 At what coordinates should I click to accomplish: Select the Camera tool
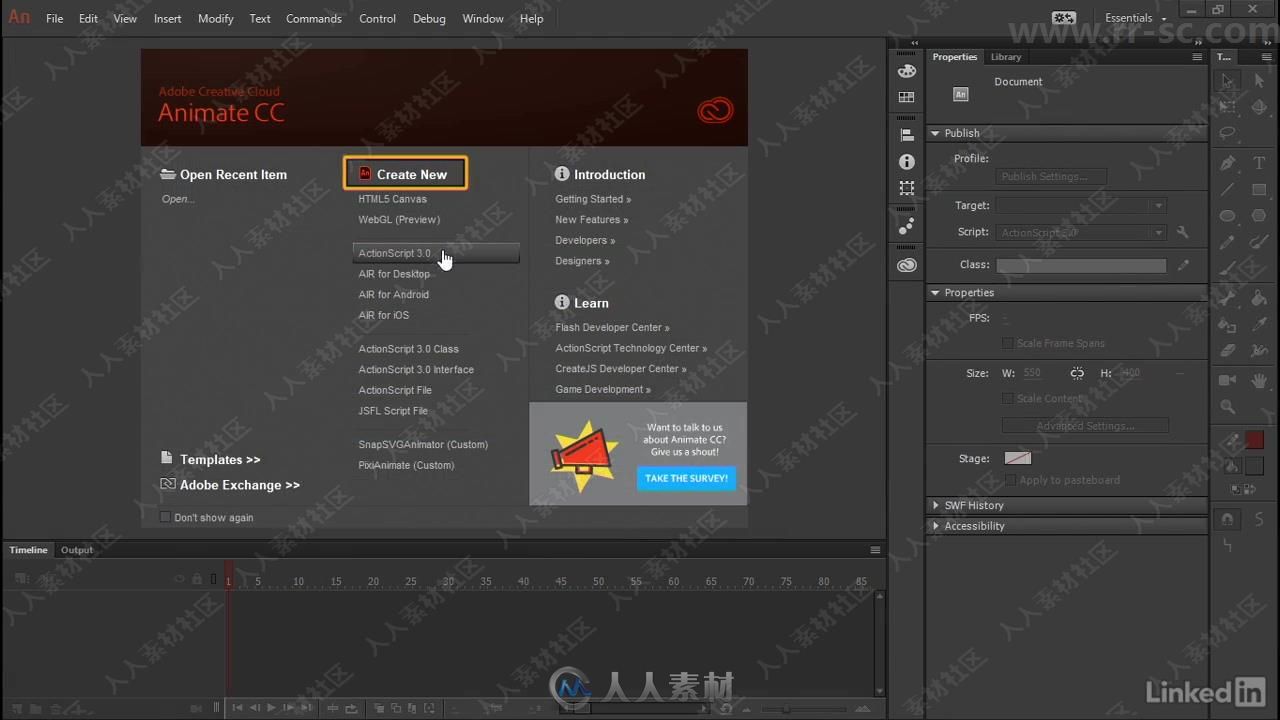1228,380
